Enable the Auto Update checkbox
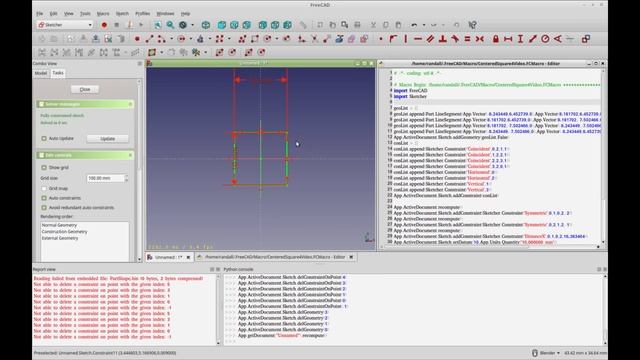The image size is (640, 360). coord(44,138)
